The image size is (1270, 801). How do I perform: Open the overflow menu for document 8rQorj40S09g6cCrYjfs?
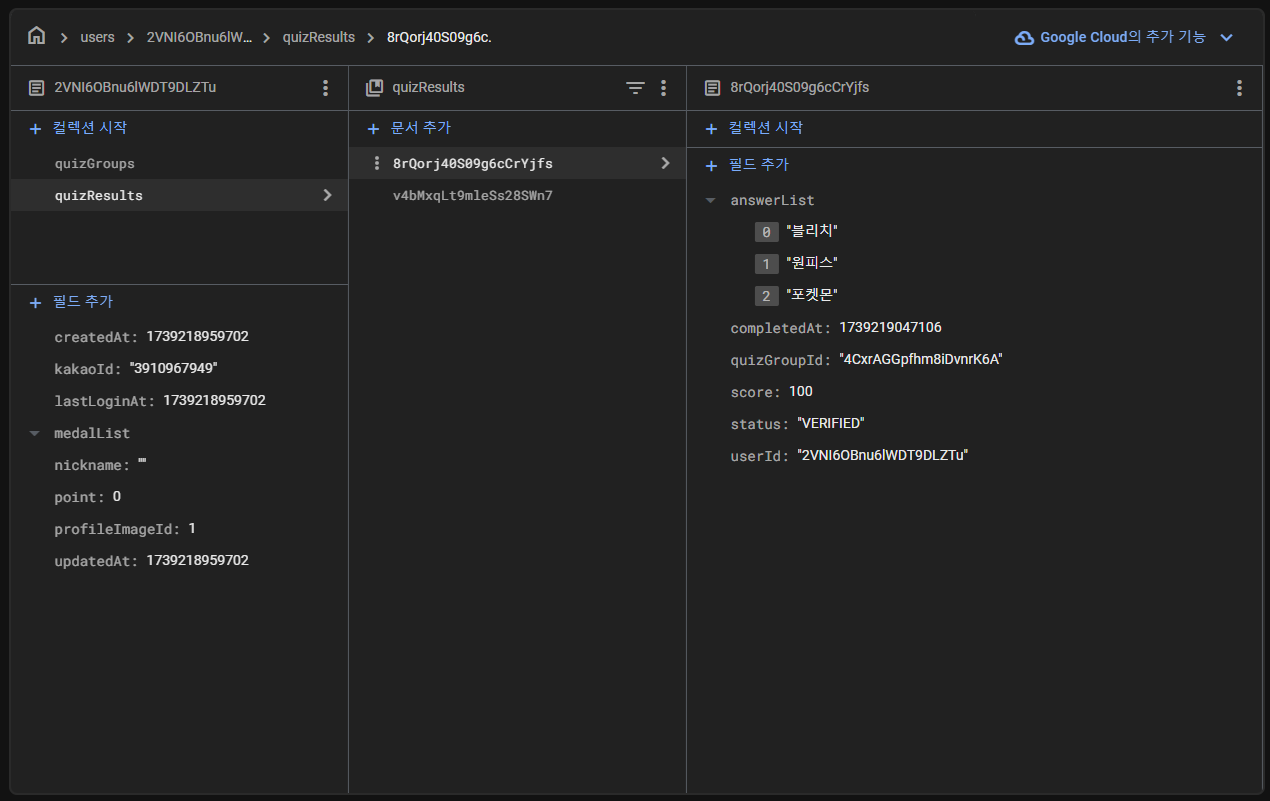coord(1239,88)
